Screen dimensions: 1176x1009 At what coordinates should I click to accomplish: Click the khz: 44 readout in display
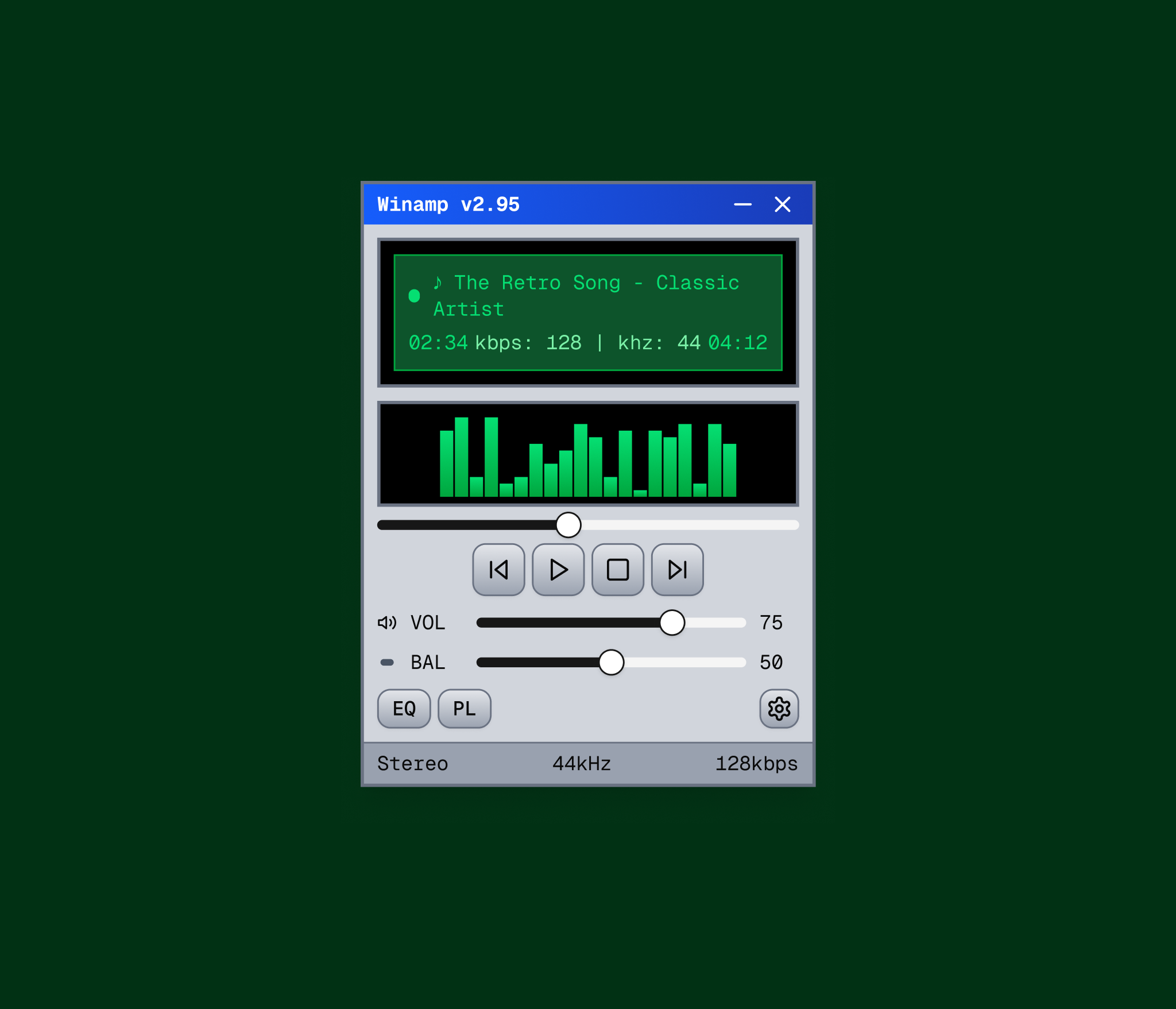pyautogui.click(x=659, y=343)
